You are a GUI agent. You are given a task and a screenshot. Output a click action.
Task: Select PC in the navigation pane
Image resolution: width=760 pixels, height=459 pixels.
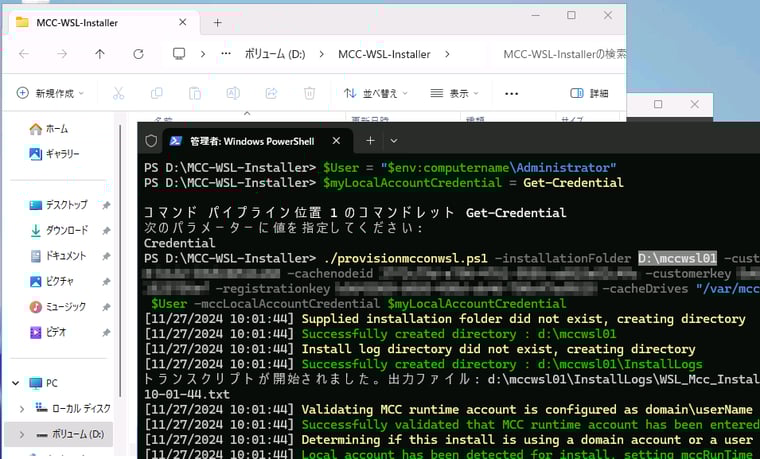[x=44, y=383]
